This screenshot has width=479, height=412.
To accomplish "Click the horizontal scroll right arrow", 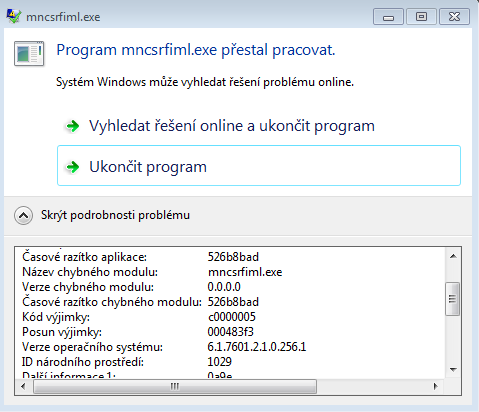I will click(x=435, y=387).
